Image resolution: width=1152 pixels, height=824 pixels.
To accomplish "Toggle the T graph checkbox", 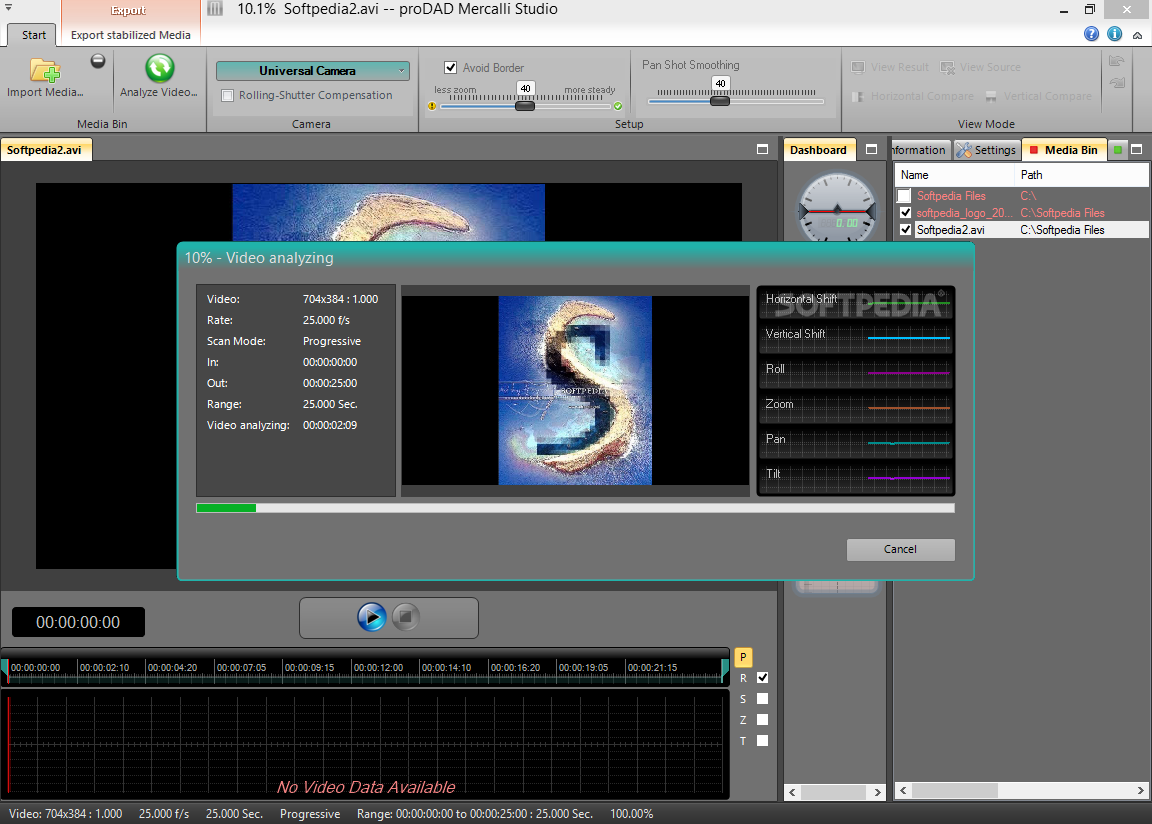I will [763, 740].
